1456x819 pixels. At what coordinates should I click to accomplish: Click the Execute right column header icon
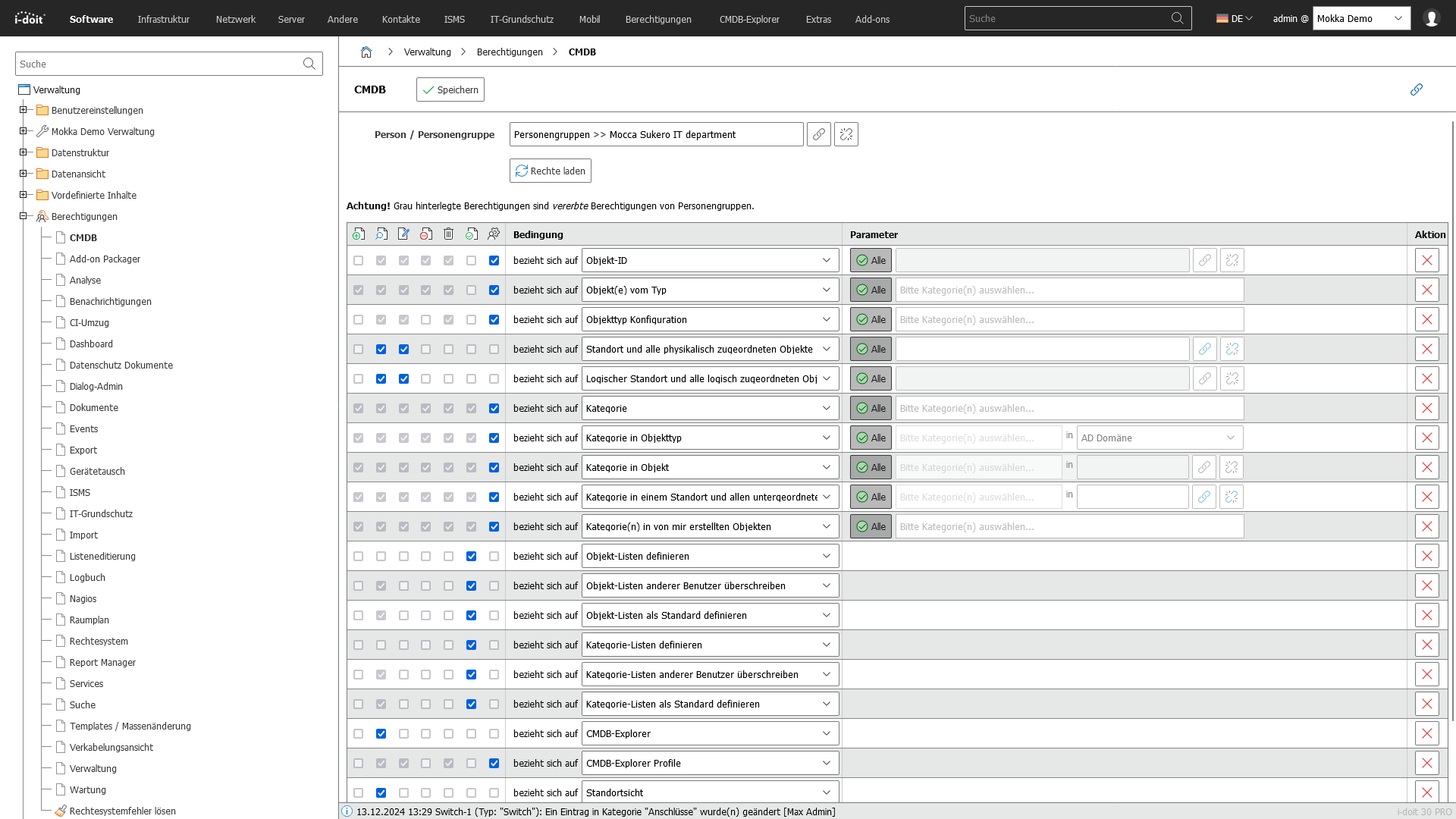(472, 234)
